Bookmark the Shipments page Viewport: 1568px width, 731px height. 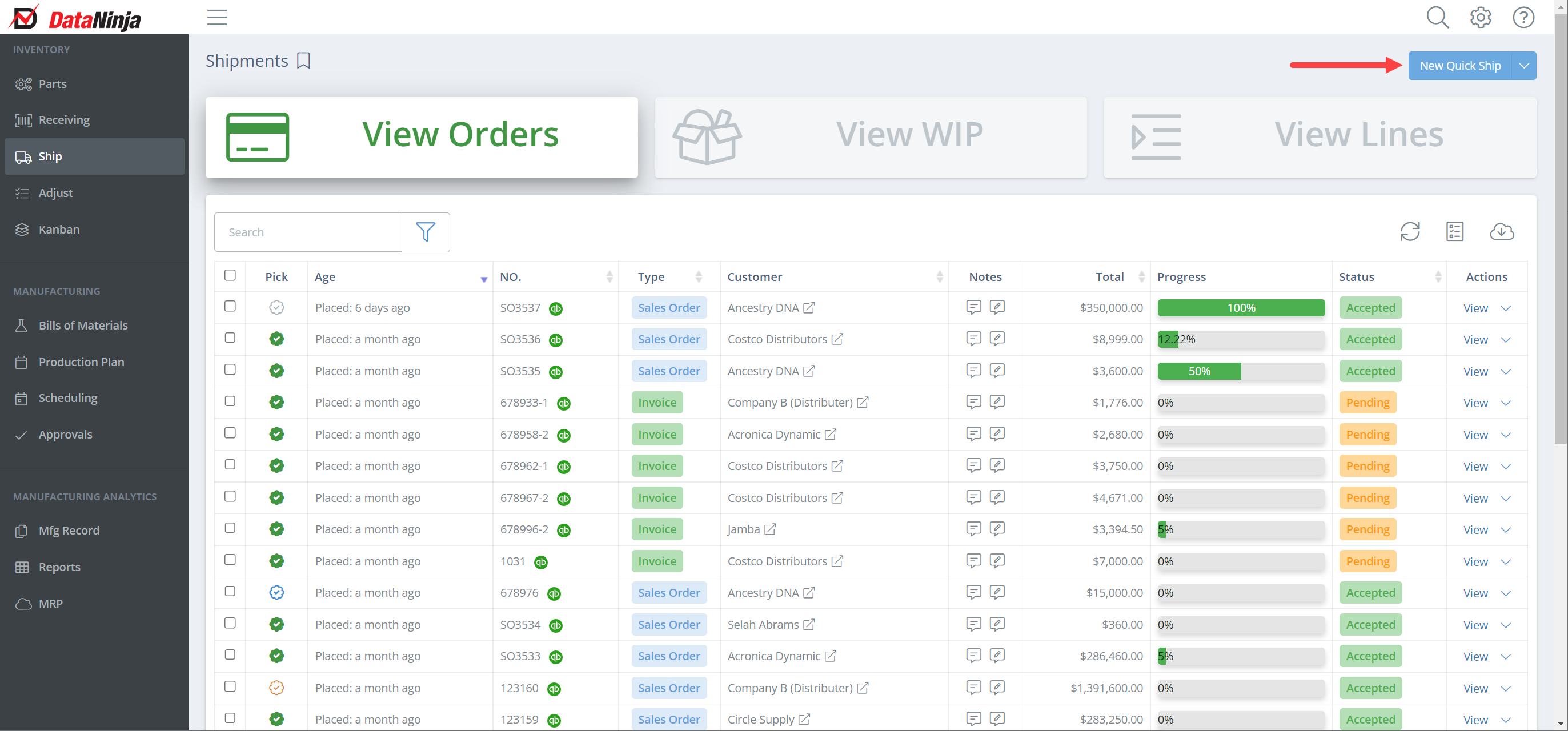[x=303, y=61]
